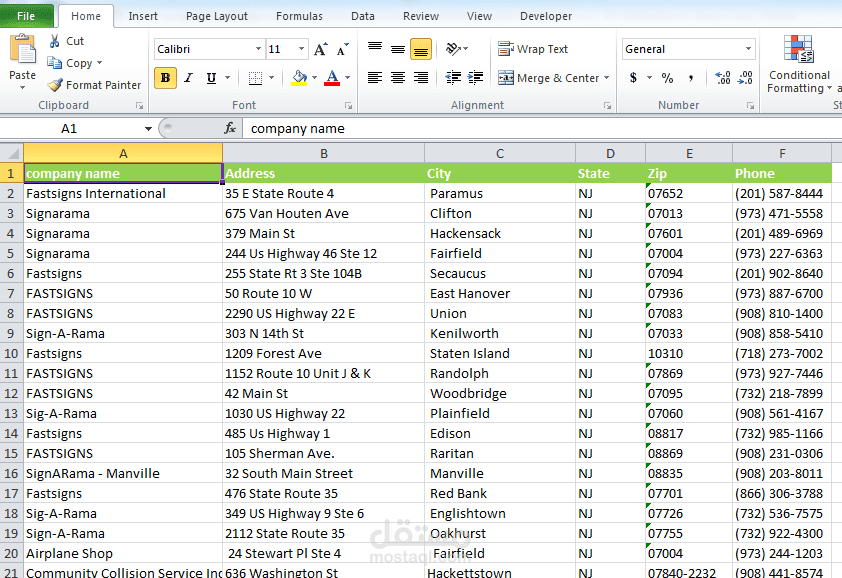Image resolution: width=842 pixels, height=578 pixels.
Task: Switch to the View tab
Action: coord(479,16)
